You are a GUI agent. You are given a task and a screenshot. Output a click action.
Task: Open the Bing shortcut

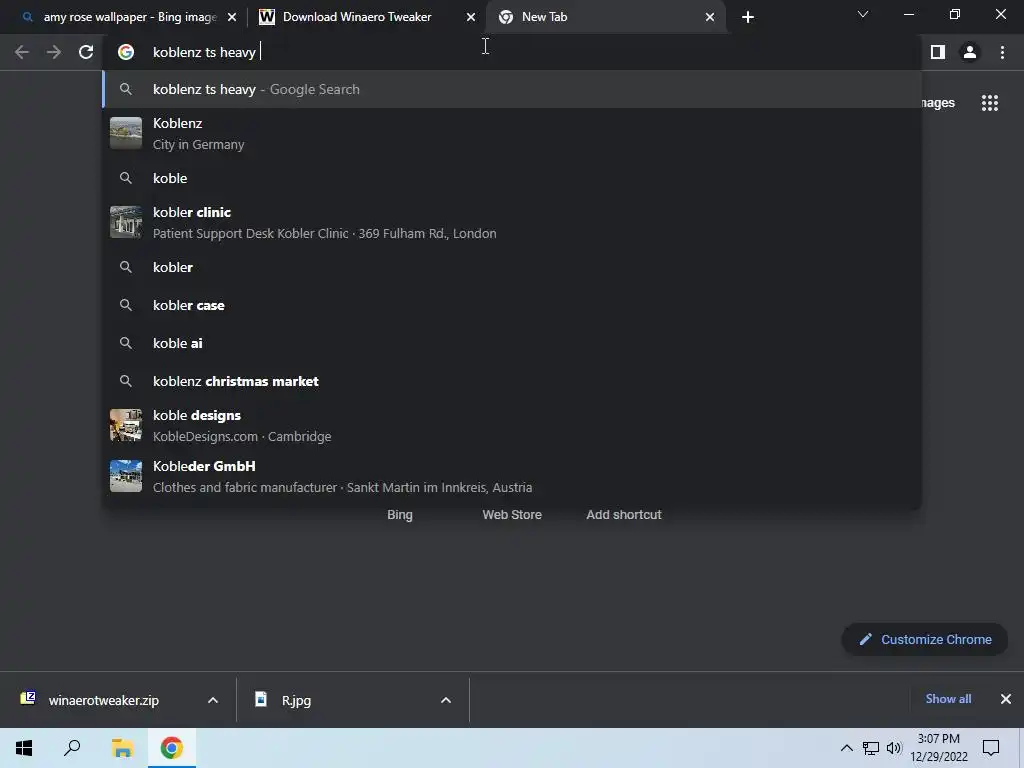400,515
